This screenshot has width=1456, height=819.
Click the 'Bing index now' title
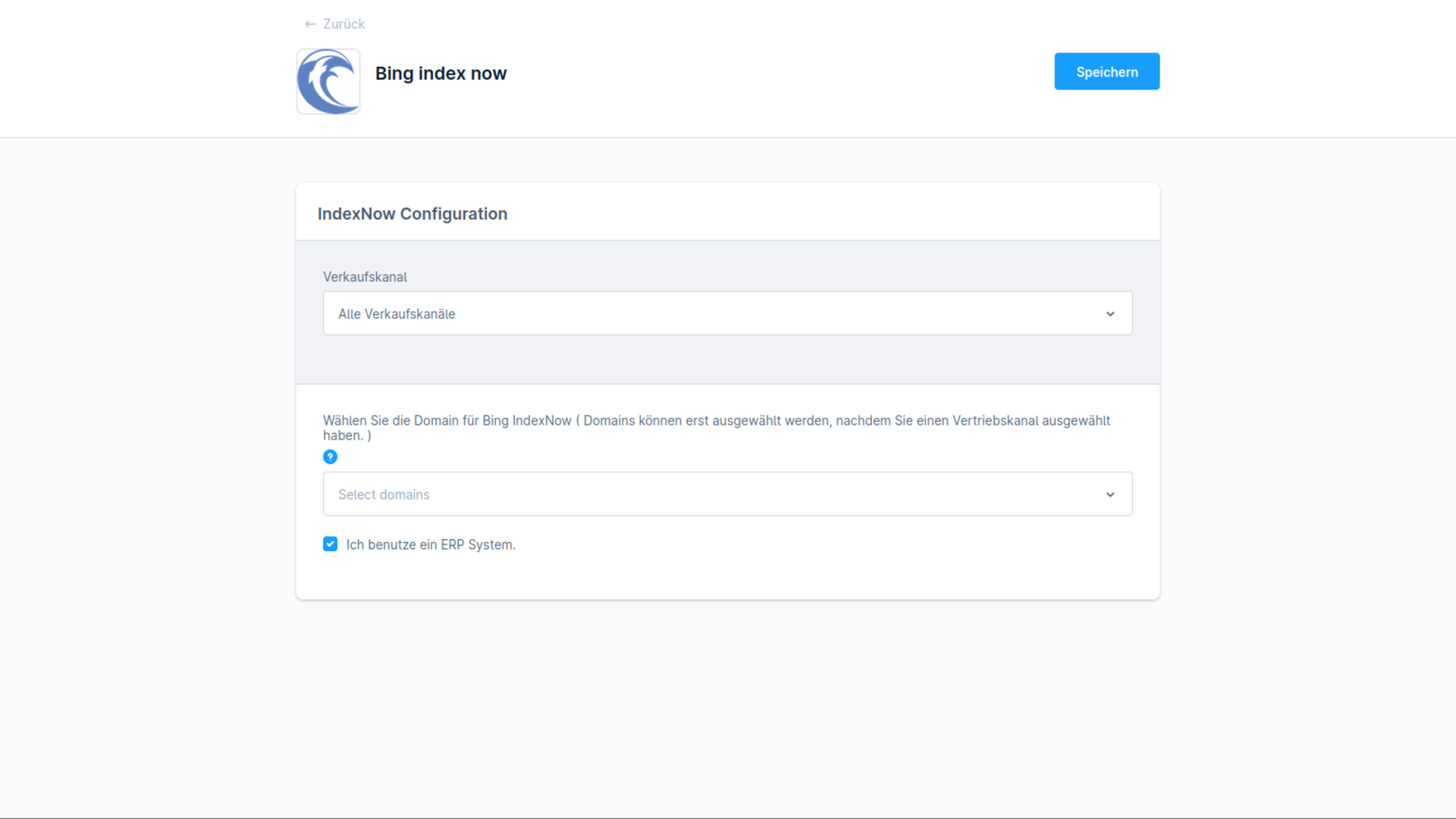(x=441, y=74)
